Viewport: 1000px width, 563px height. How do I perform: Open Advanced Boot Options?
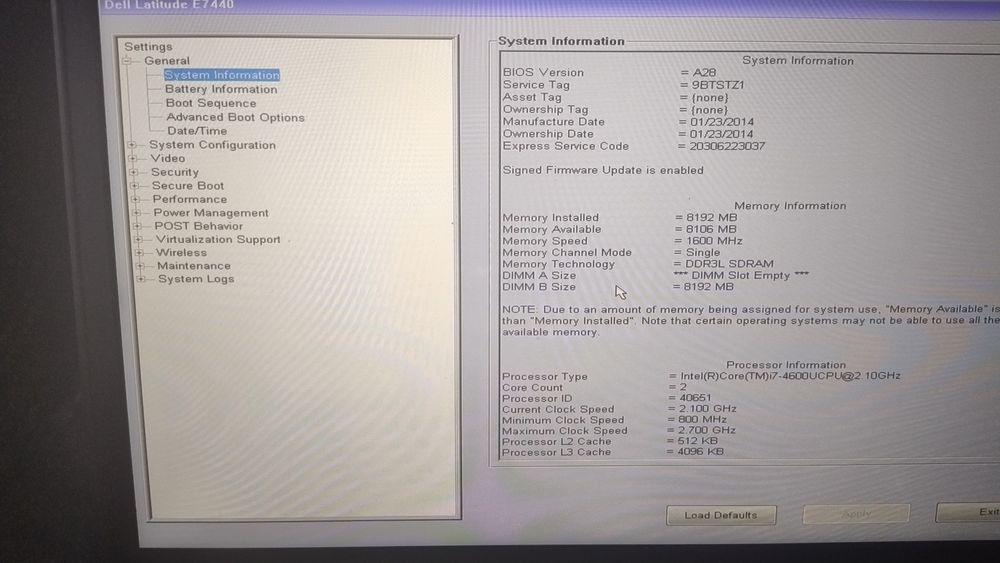click(x=235, y=117)
